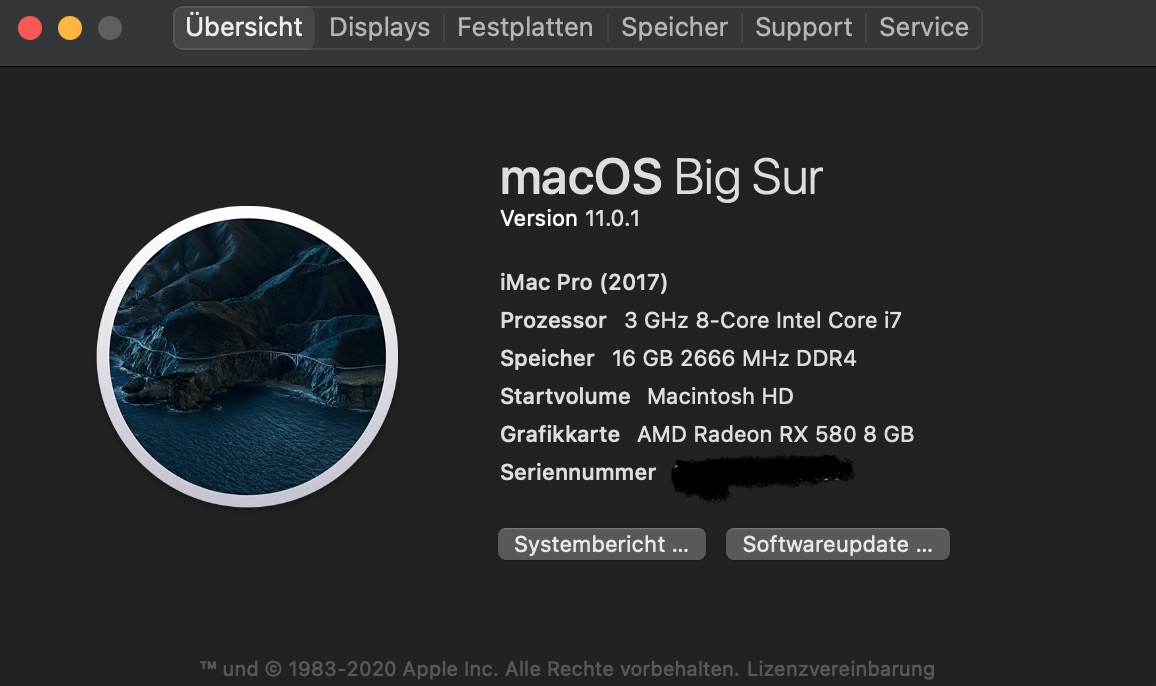This screenshot has width=1156, height=686.
Task: Click the Systembericht button
Action: (x=601, y=545)
